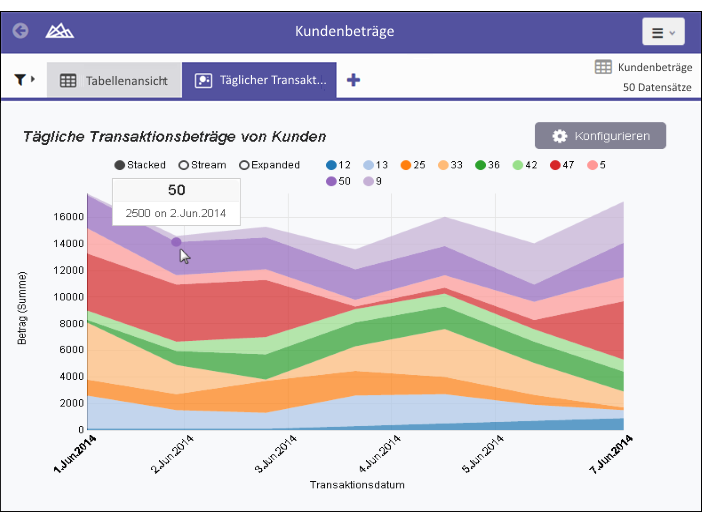
Task: Toggle series 25 in the legend
Action: tap(406, 165)
